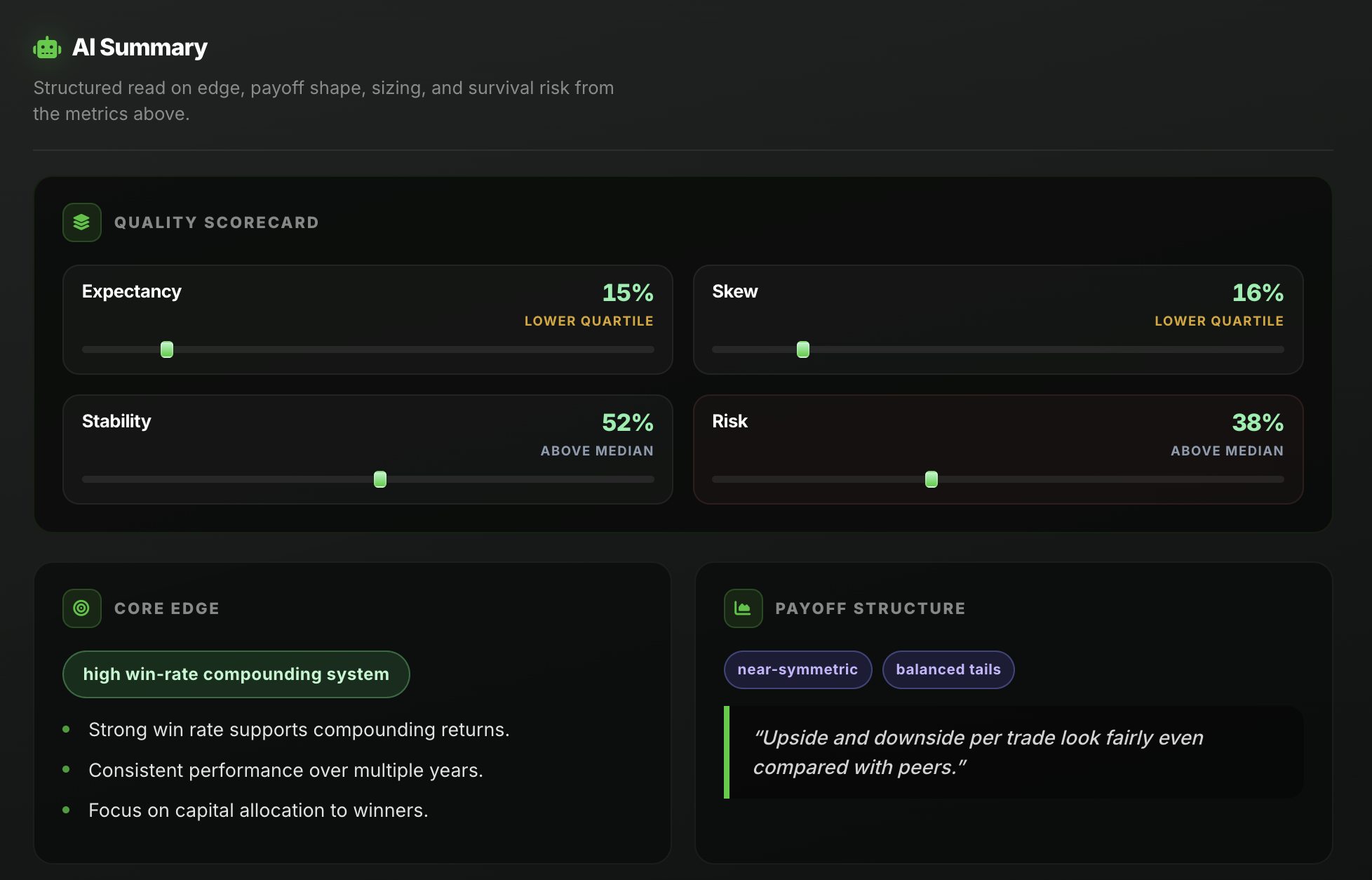This screenshot has width=1372, height=880.
Task: Click the Stability slider handle
Action: click(380, 479)
